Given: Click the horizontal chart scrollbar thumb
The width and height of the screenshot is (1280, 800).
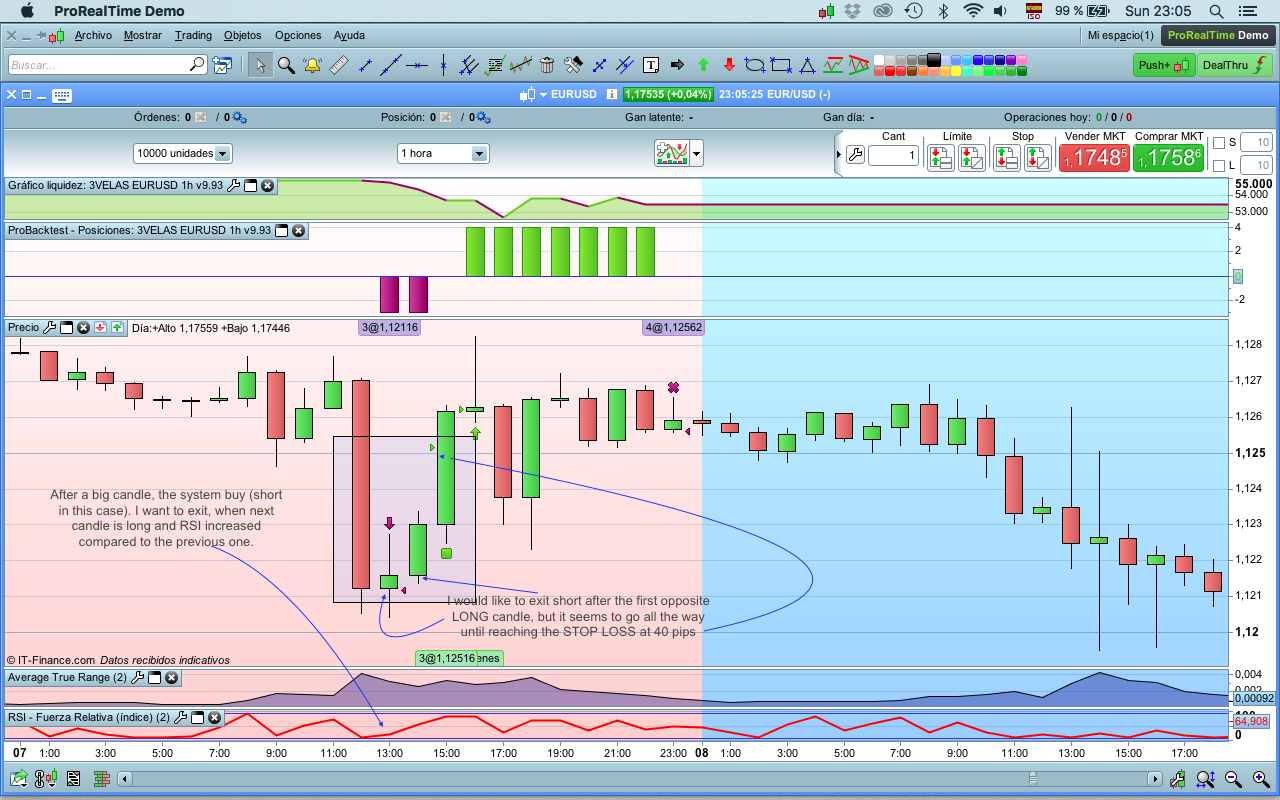Looking at the screenshot, I should coord(1032,778).
